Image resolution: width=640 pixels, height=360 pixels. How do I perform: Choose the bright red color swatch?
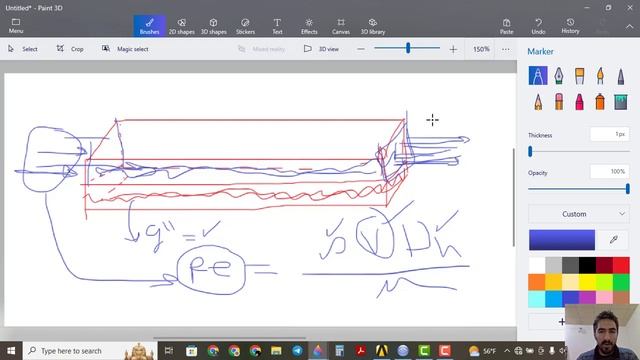pos(621,265)
